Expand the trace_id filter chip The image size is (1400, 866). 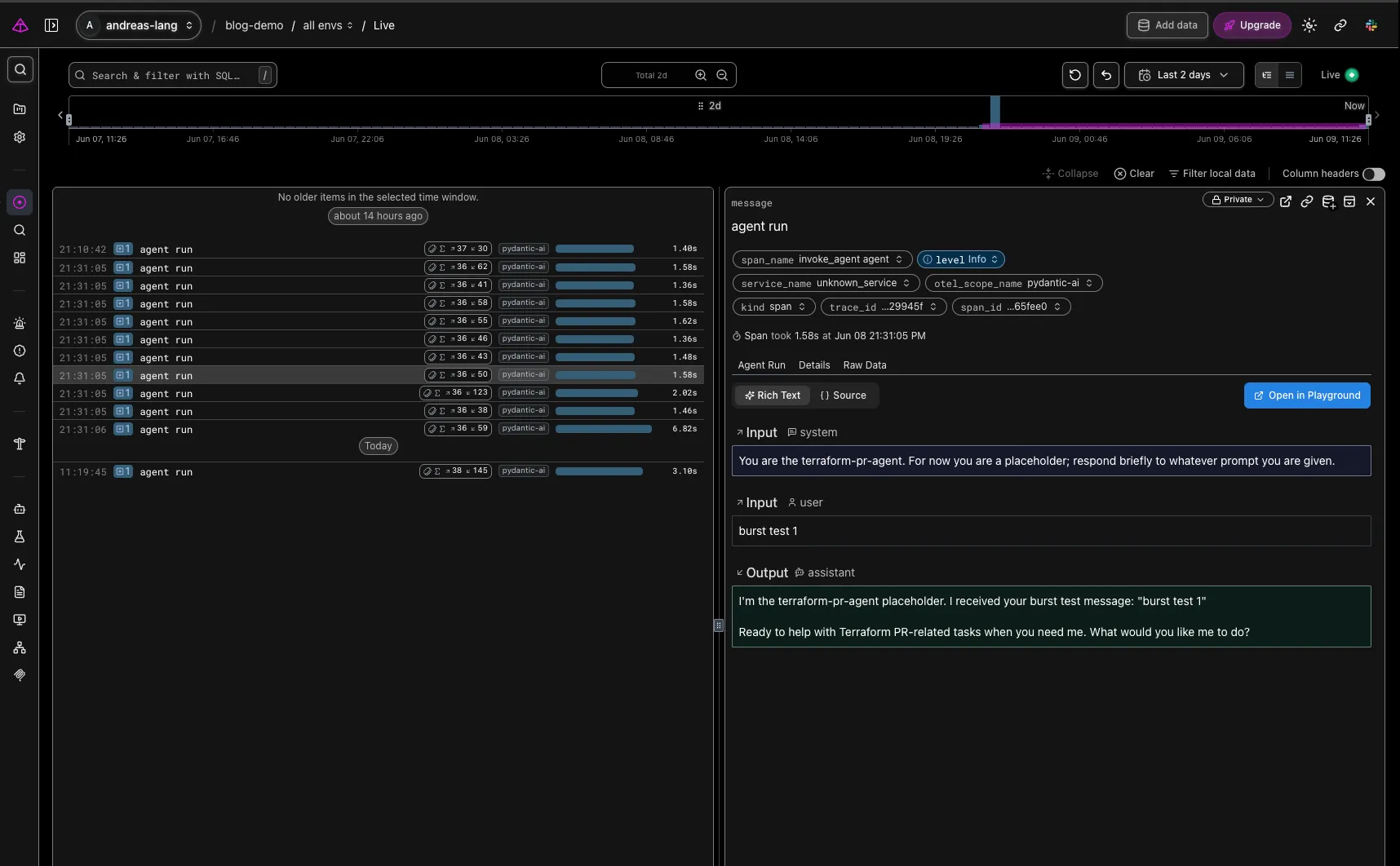884,307
